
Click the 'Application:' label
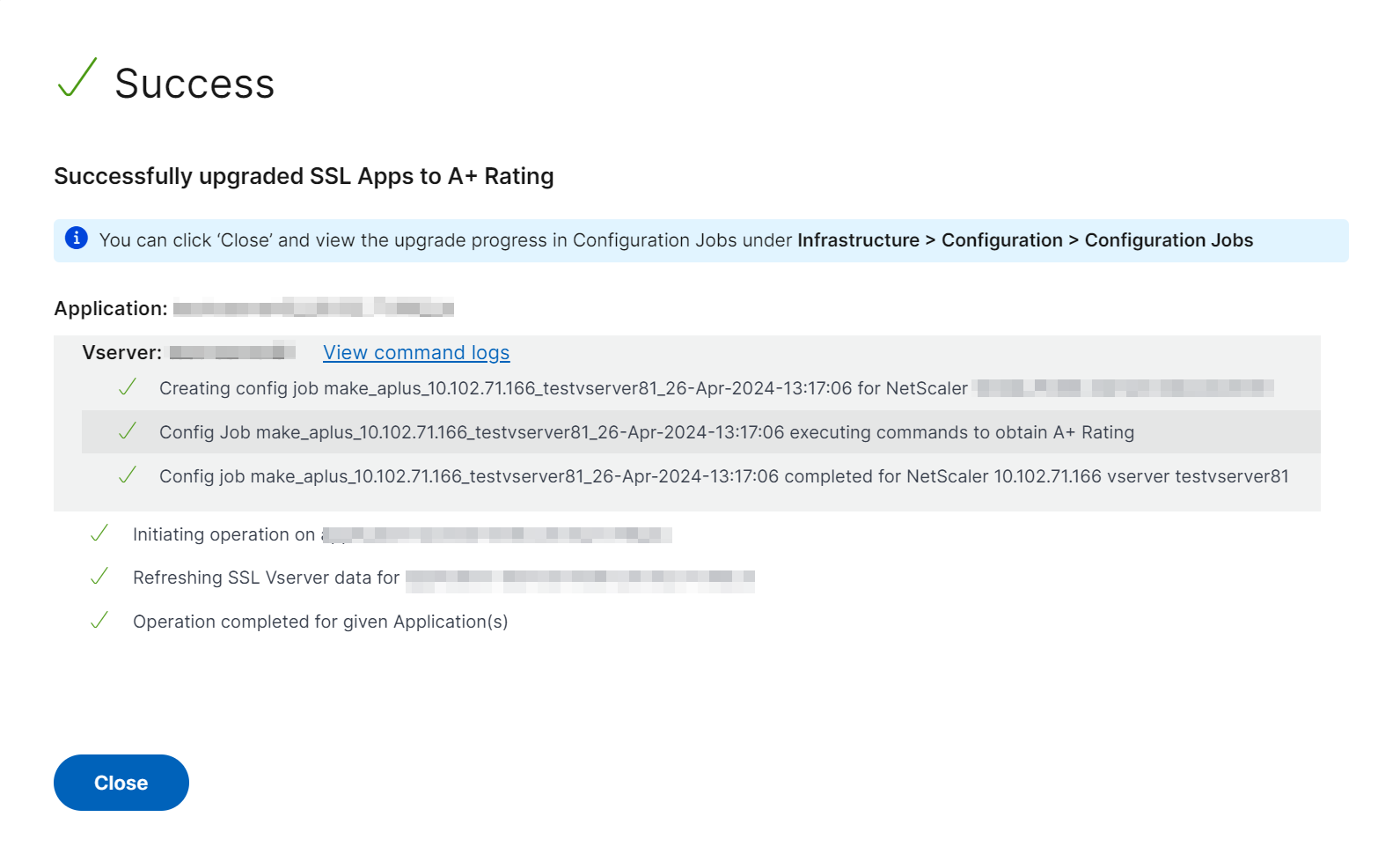[x=111, y=308]
